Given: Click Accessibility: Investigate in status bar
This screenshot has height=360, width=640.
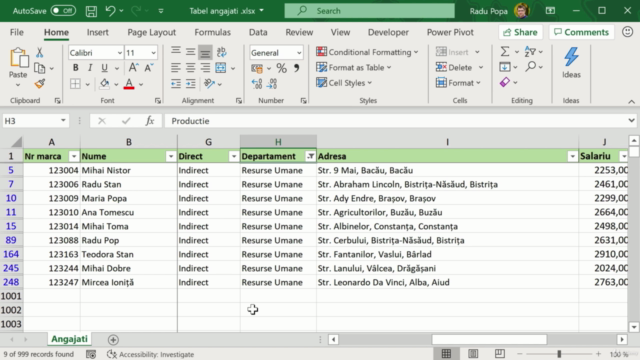Looking at the screenshot, I should 151,354.
